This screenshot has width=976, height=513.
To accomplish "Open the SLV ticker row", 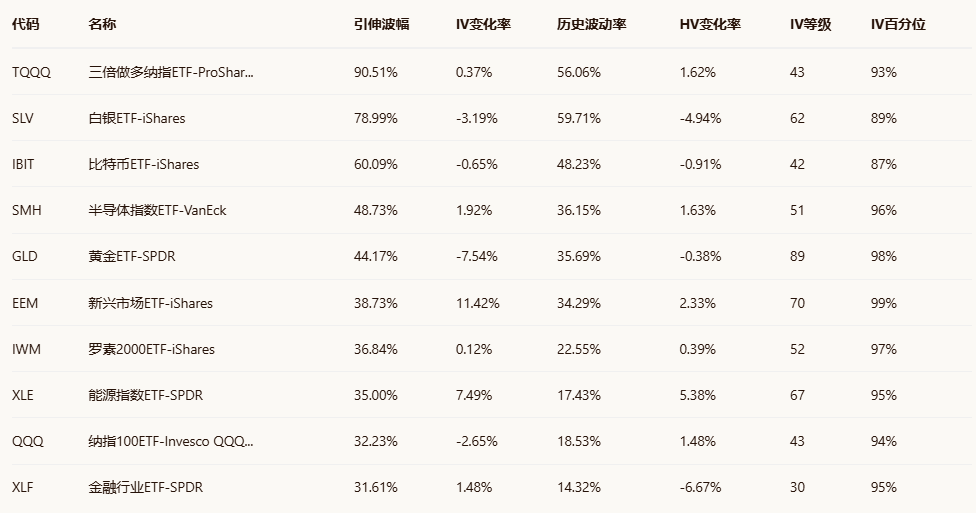I will [x=22, y=118].
